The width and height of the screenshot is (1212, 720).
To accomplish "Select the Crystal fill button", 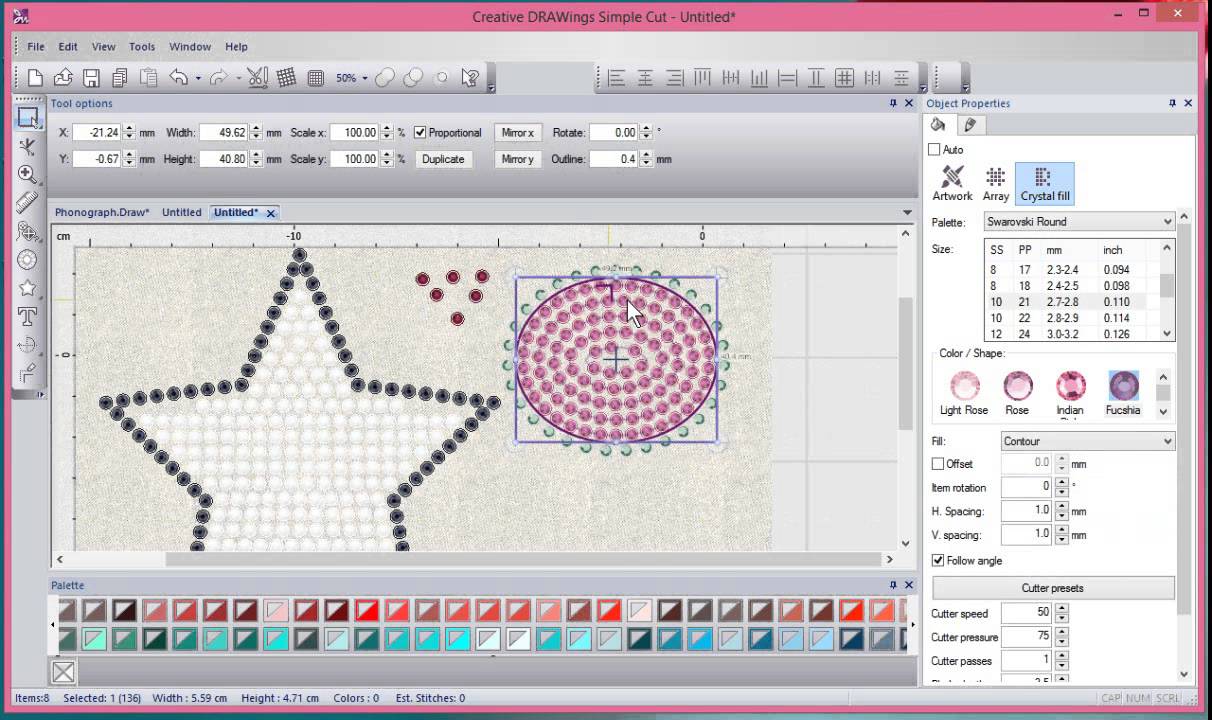I will [x=1044, y=184].
